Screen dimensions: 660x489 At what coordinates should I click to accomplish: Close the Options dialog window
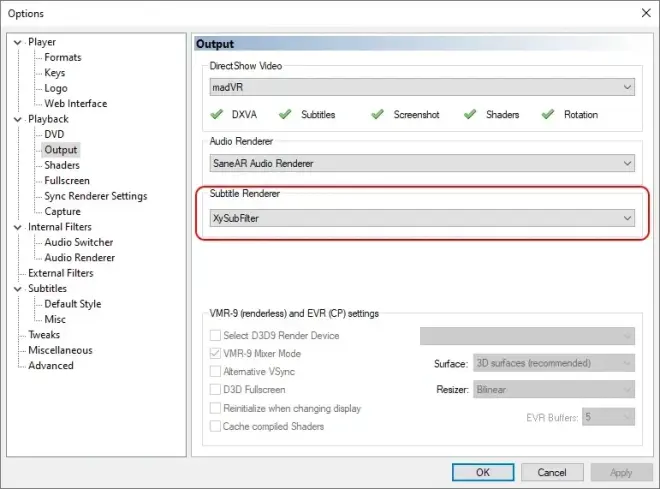coord(646,13)
